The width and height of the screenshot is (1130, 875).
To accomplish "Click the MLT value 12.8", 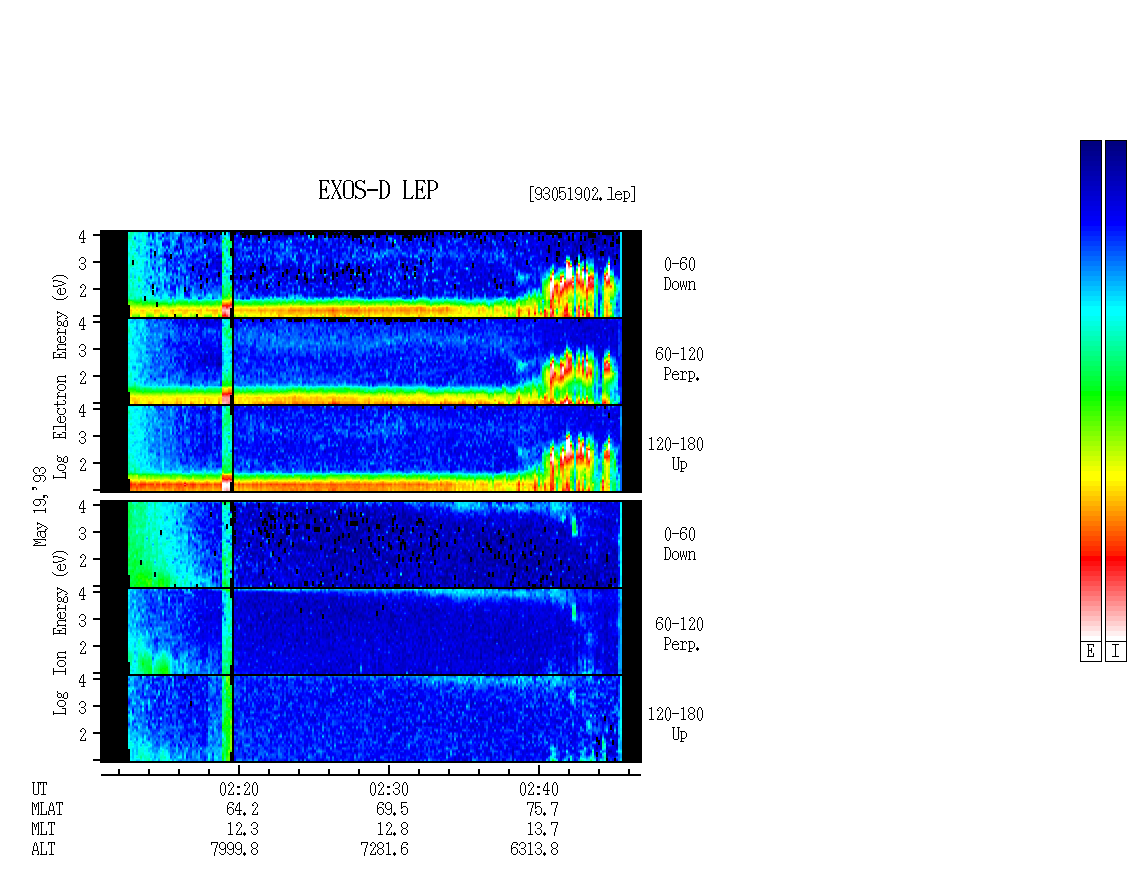I will click(392, 830).
